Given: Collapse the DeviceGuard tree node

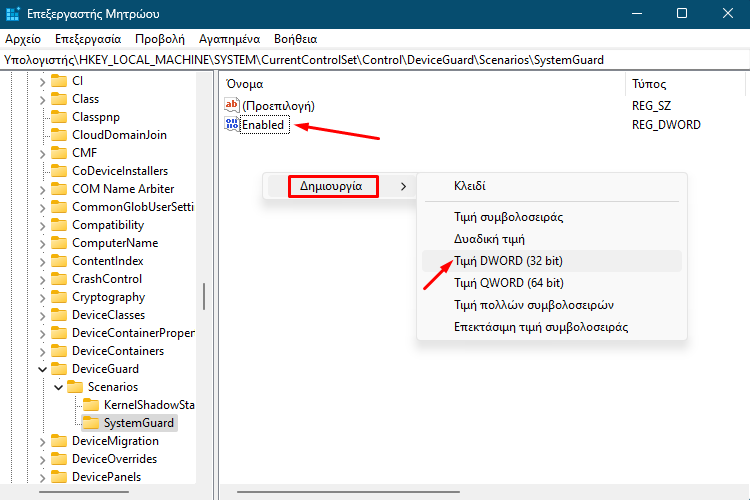Looking at the screenshot, I should (x=42, y=369).
